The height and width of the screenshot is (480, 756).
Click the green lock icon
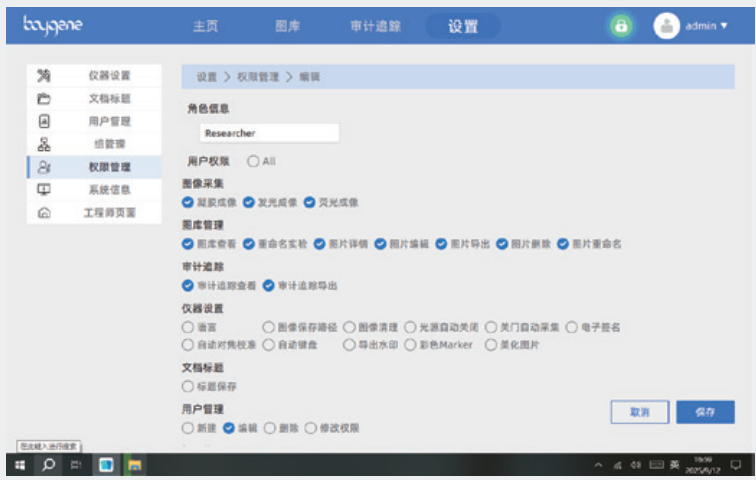pyautogui.click(x=621, y=26)
